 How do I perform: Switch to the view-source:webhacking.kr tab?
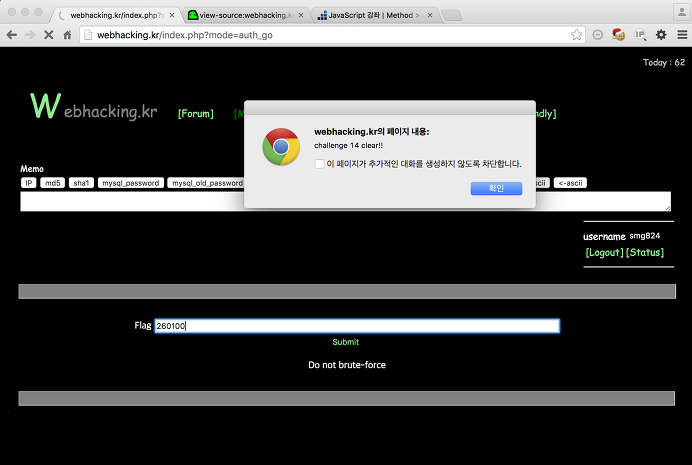coord(246,15)
